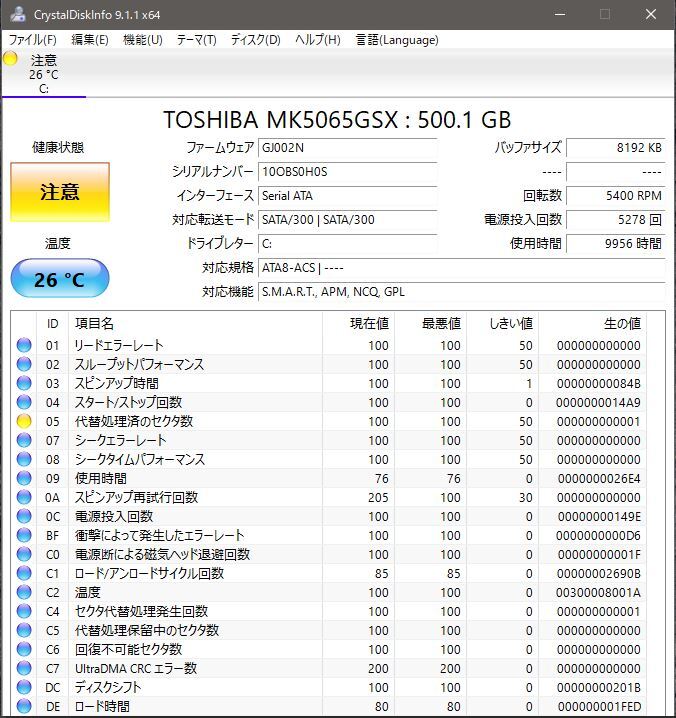Click the blue status icon for ディスクシフト
676x718 pixels.
coord(24,687)
